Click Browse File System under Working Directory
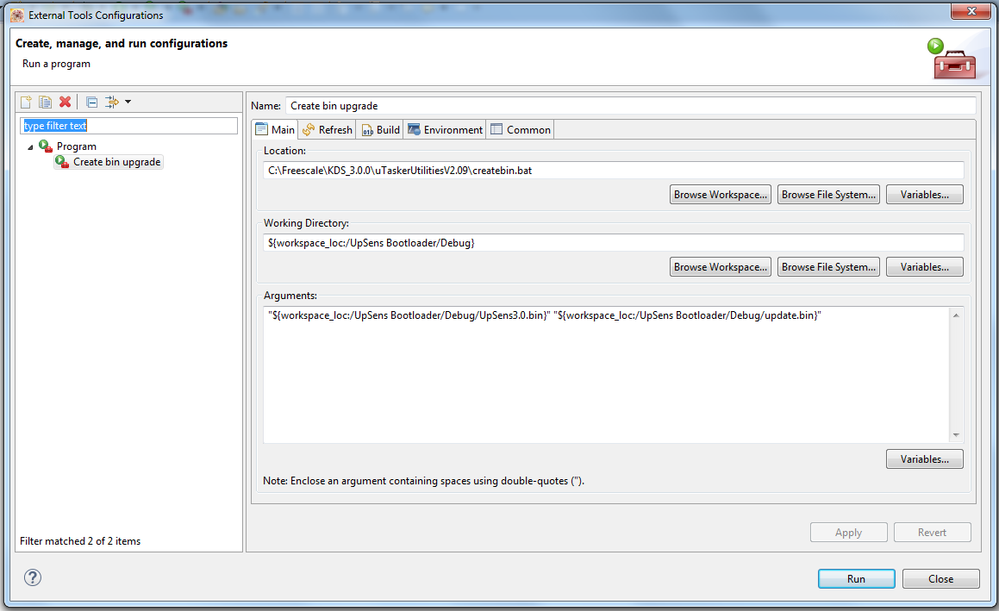Screen dimensions: 999x611 click(x=828, y=267)
